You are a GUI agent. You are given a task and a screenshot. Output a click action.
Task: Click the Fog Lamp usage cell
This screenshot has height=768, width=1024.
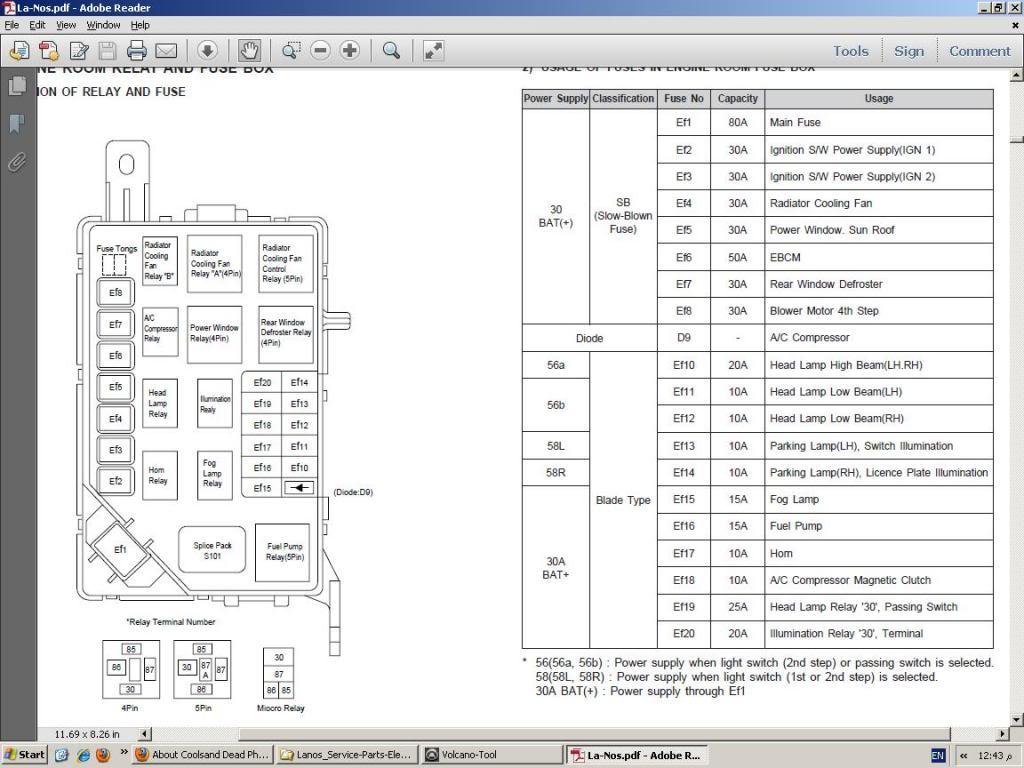click(x=879, y=499)
